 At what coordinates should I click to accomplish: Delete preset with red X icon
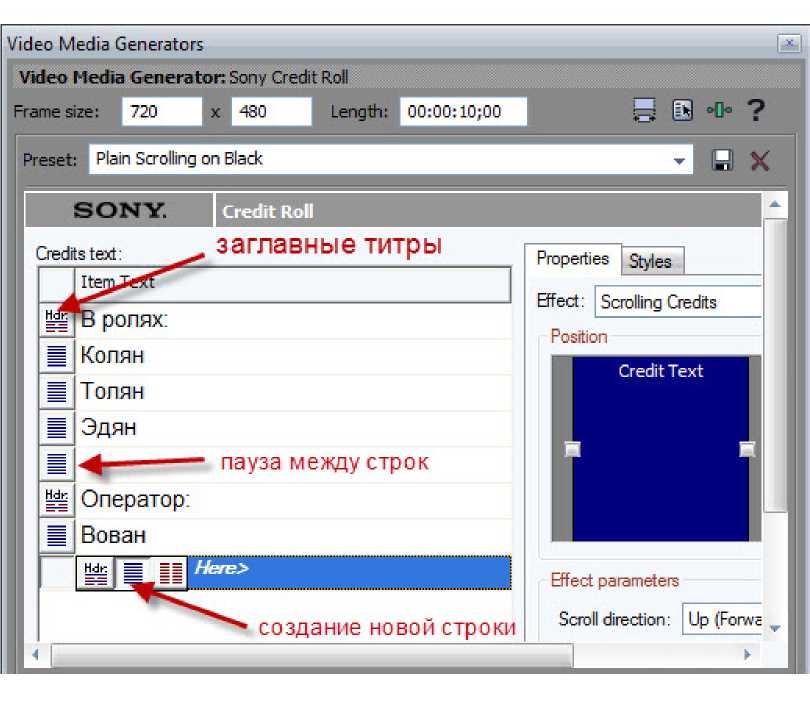click(759, 161)
